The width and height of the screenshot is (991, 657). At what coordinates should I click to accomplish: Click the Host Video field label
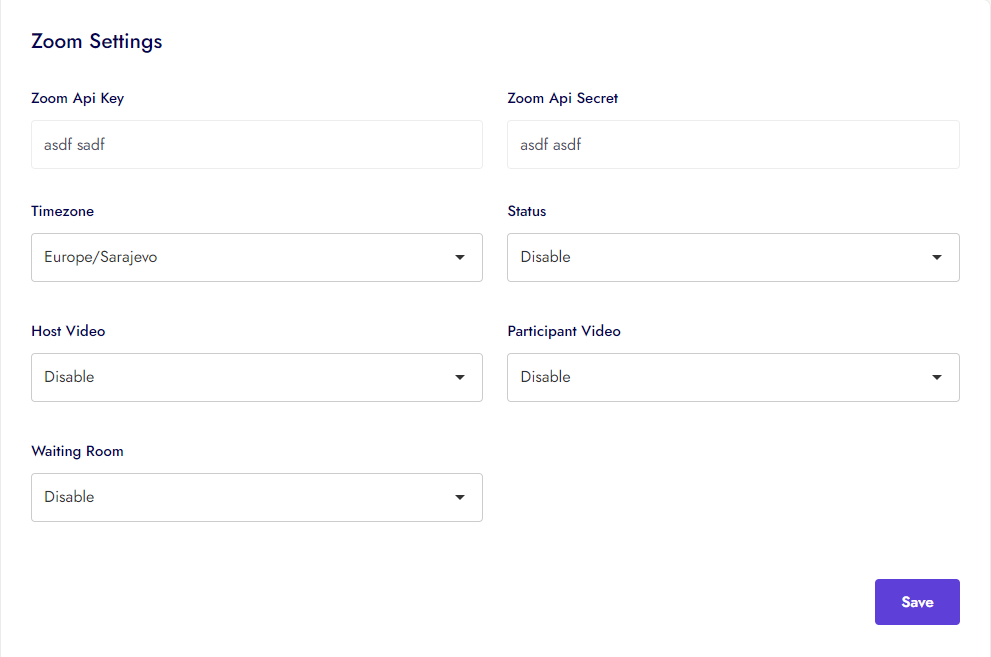point(68,331)
